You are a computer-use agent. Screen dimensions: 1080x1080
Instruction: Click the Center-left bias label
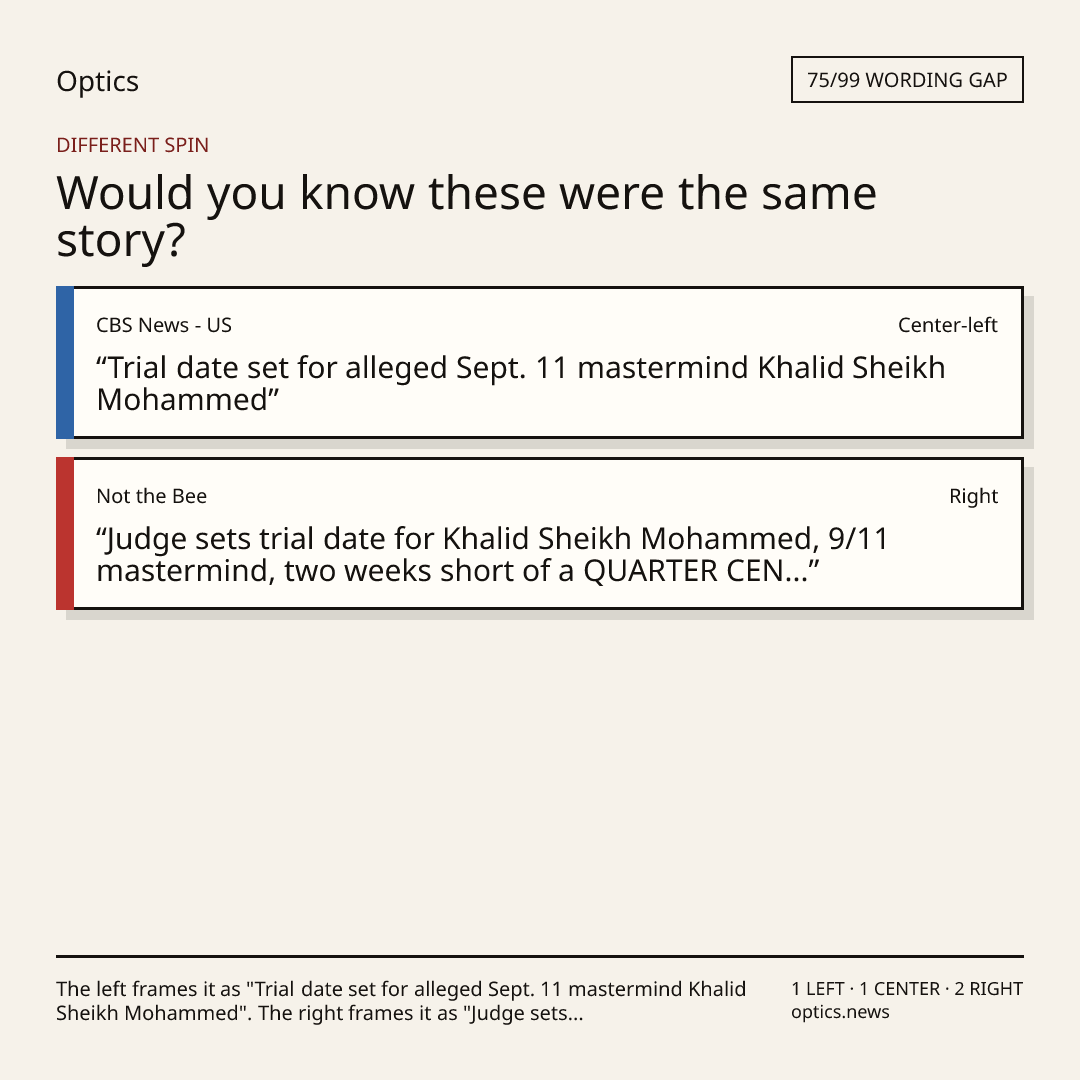tap(948, 325)
